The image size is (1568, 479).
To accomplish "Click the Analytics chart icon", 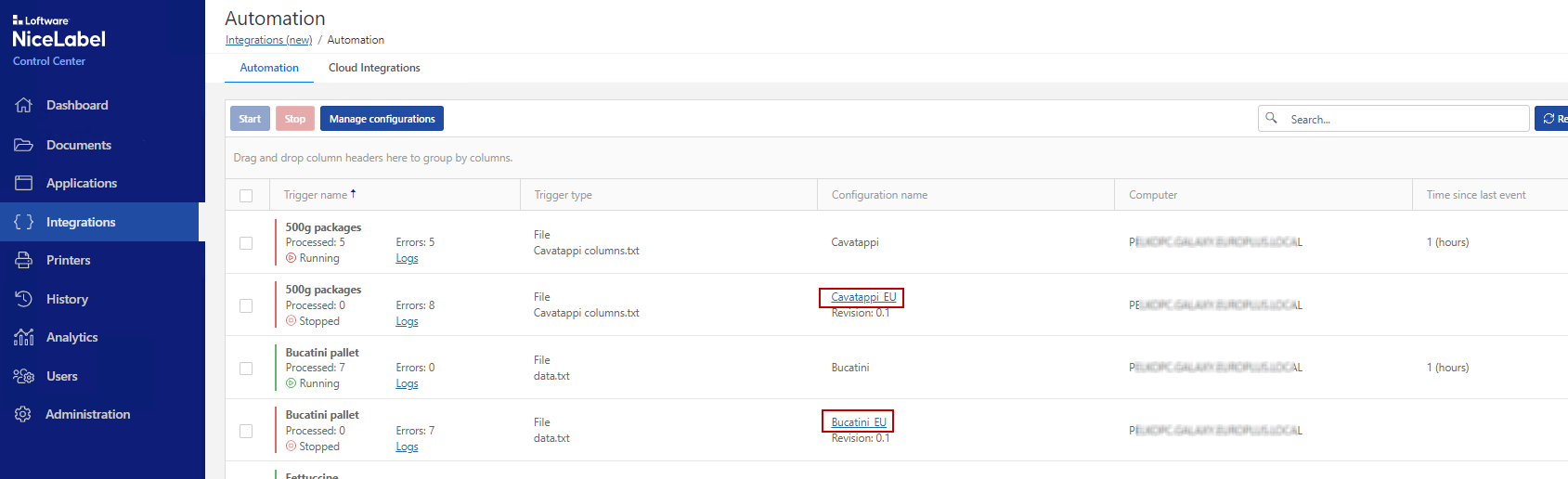I will (24, 337).
